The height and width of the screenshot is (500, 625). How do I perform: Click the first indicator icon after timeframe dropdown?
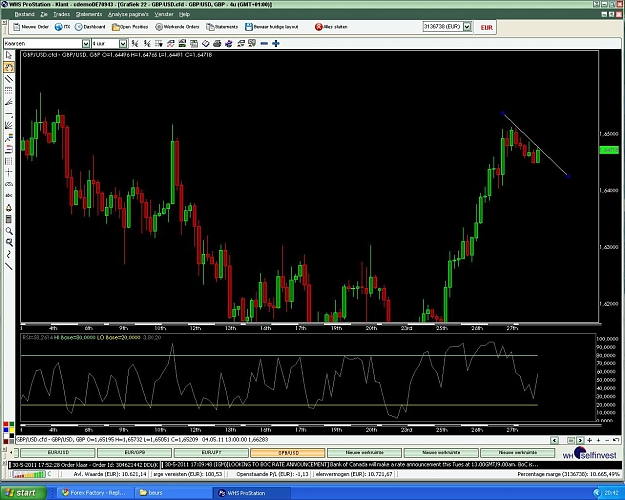coord(135,43)
